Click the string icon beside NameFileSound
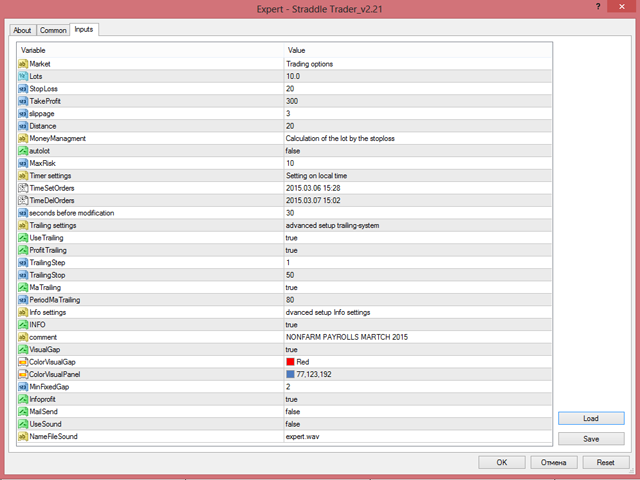This screenshot has height=480, width=640. 23,436
